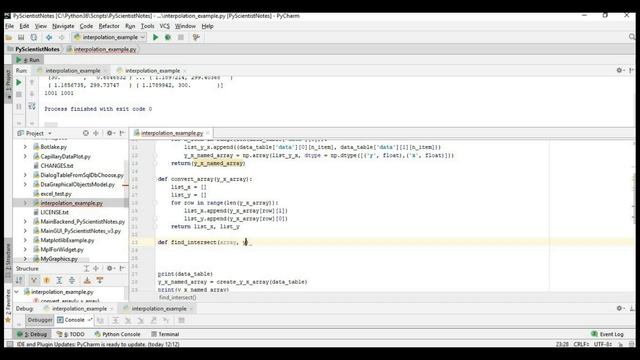Screen dimensions: 640x360
Task: Select the interpolation_example.py editor tab
Action: [x=172, y=133]
